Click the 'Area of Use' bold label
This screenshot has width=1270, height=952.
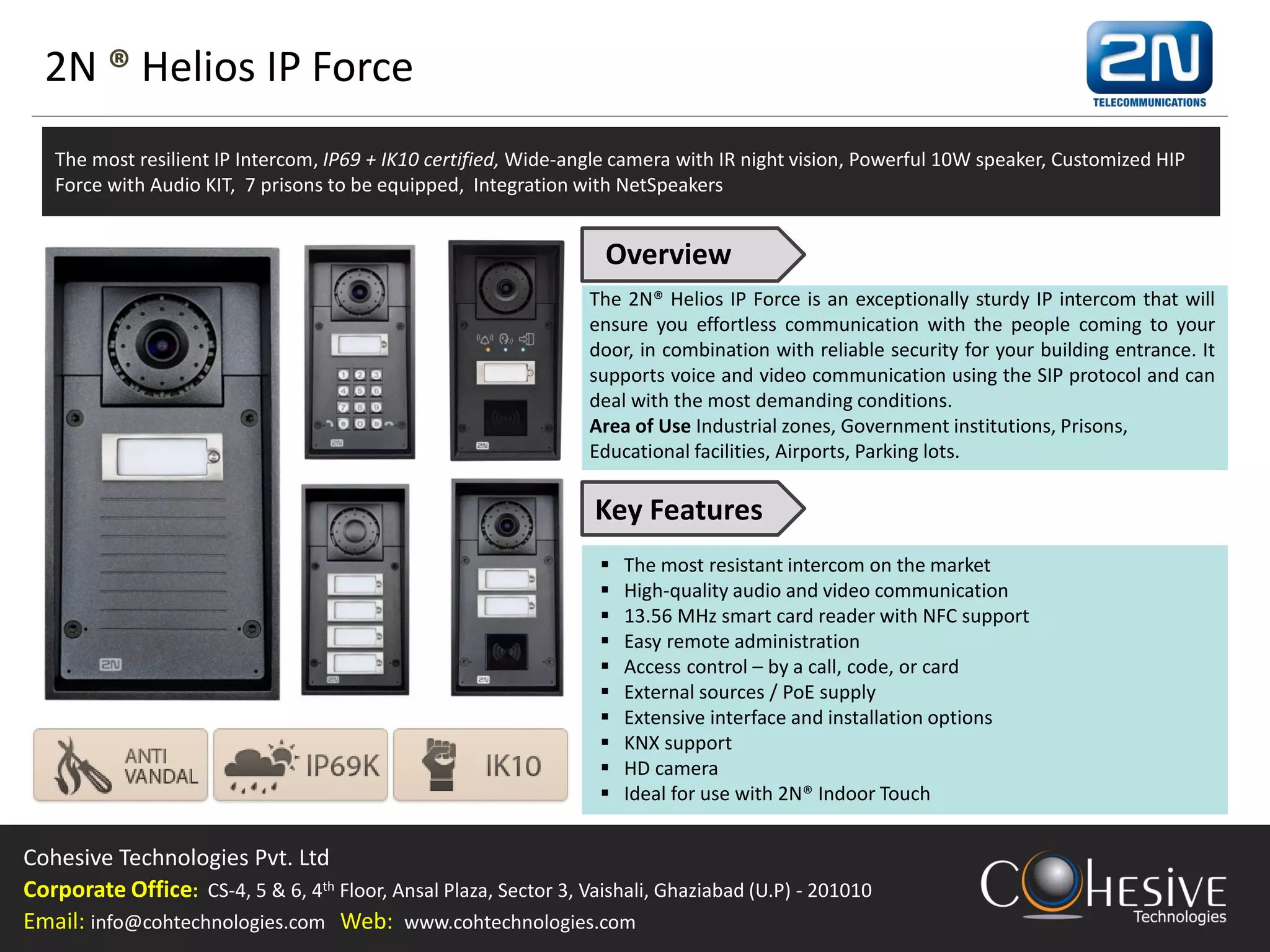click(x=640, y=426)
